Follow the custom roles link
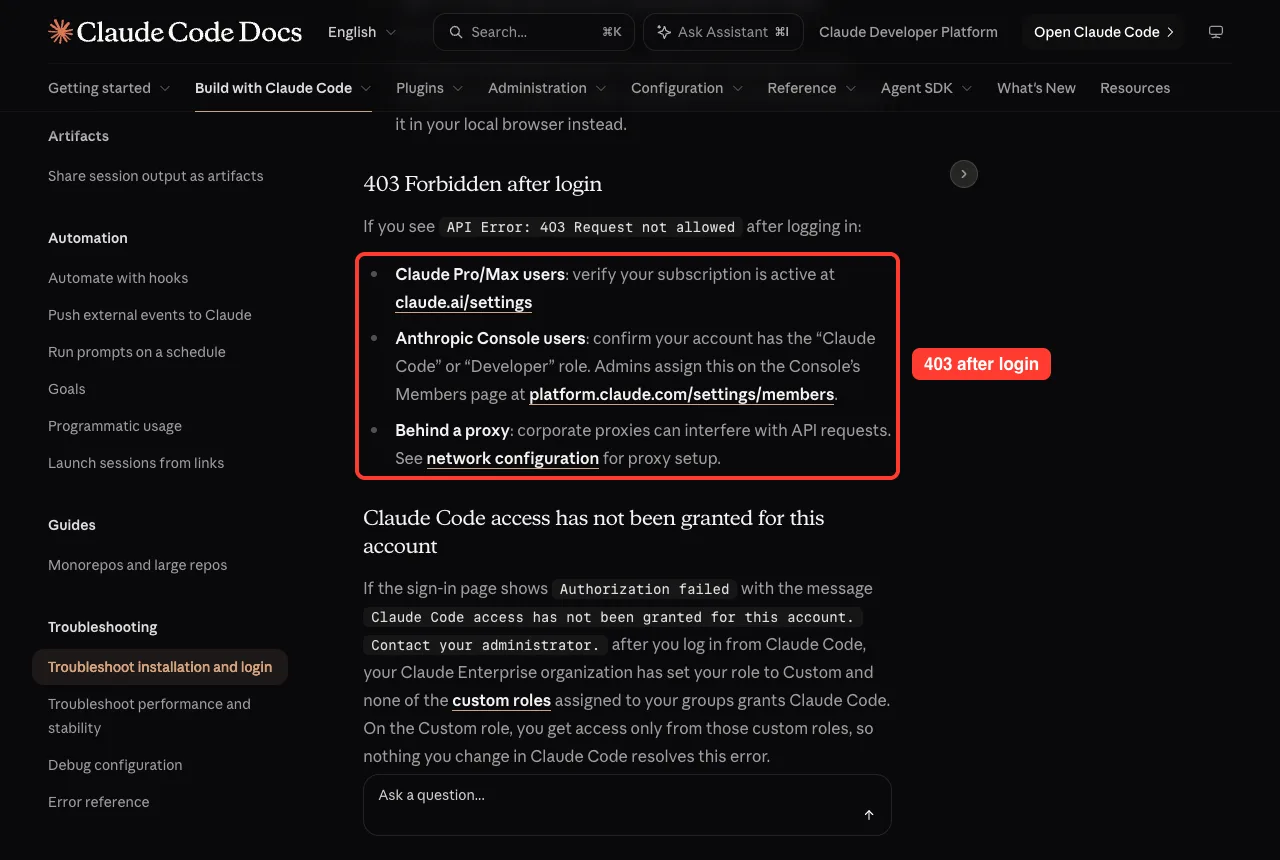1280x860 pixels. [x=502, y=700]
